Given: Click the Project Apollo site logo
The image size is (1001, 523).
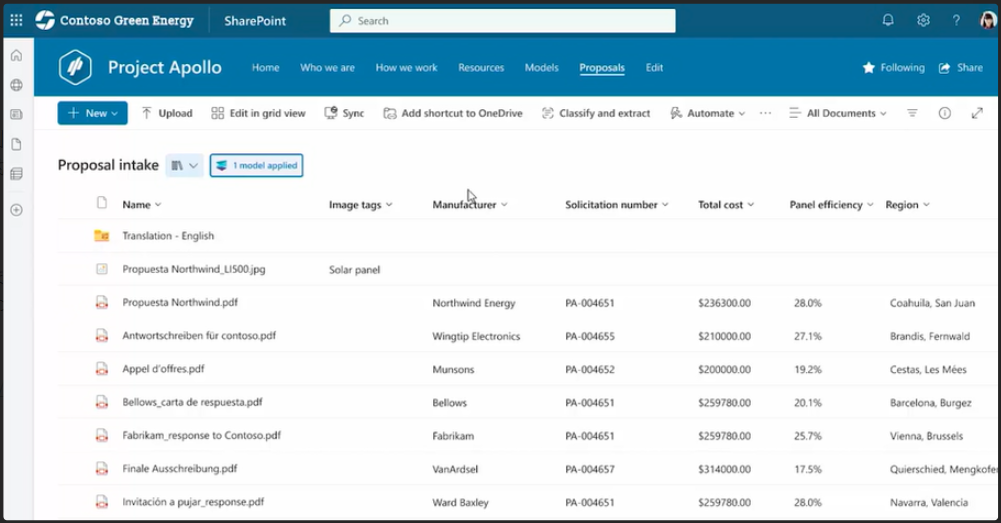Looking at the screenshot, I should coord(76,68).
